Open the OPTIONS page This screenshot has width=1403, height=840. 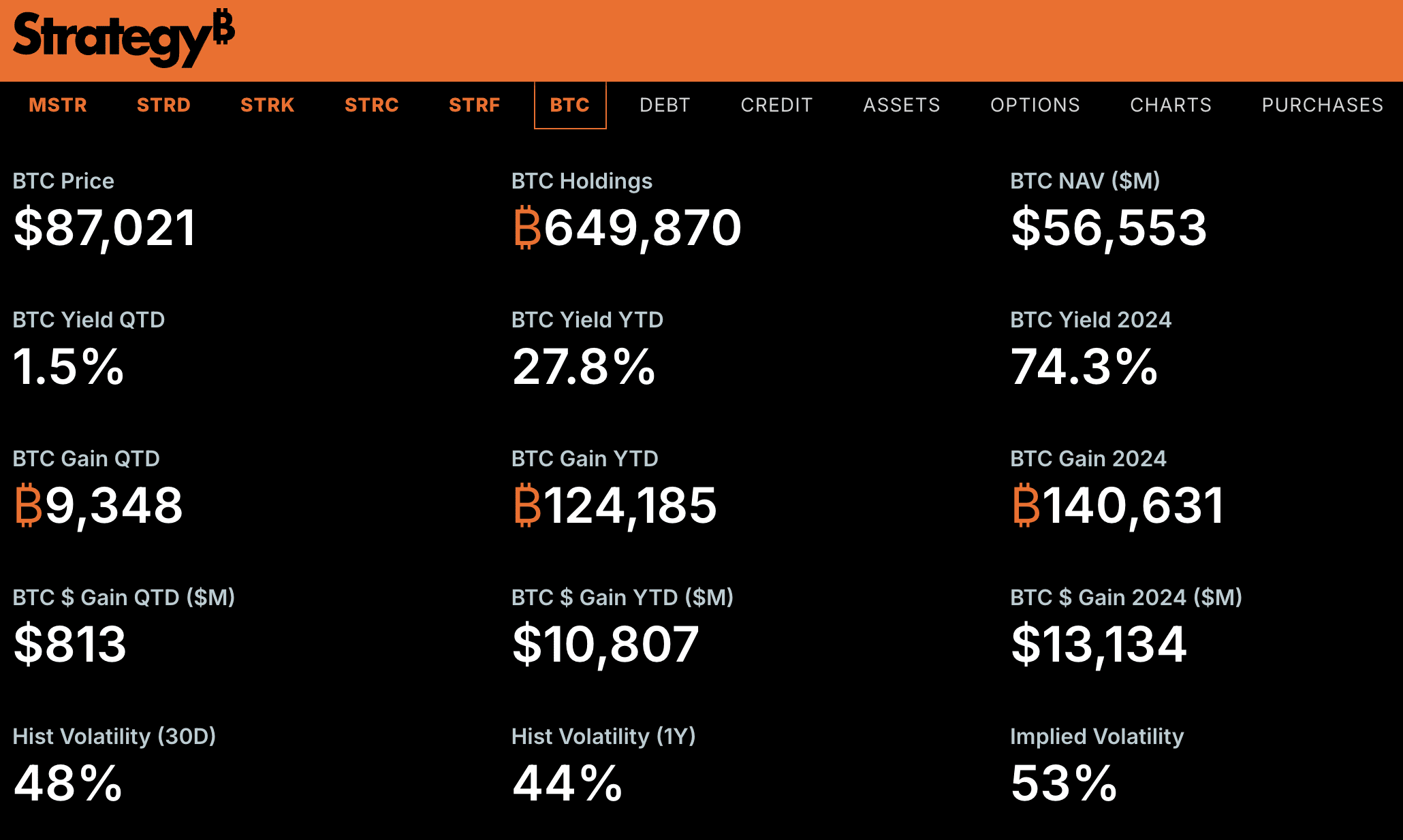tap(1035, 105)
